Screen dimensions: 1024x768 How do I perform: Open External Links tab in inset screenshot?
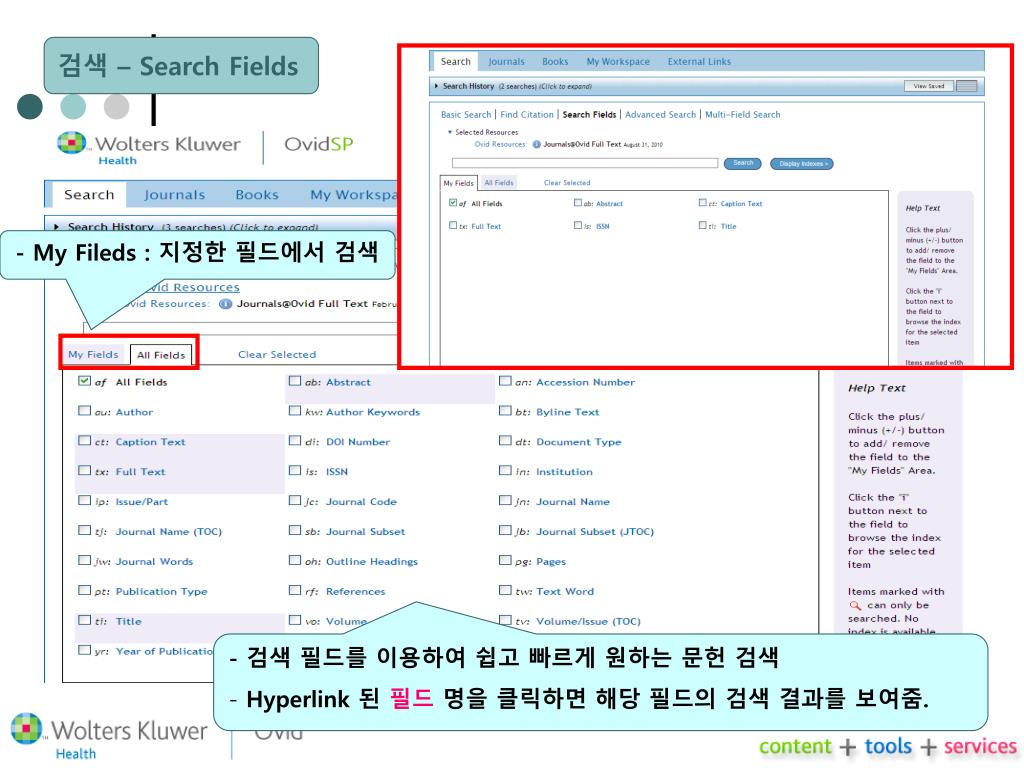pyautogui.click(x=699, y=61)
